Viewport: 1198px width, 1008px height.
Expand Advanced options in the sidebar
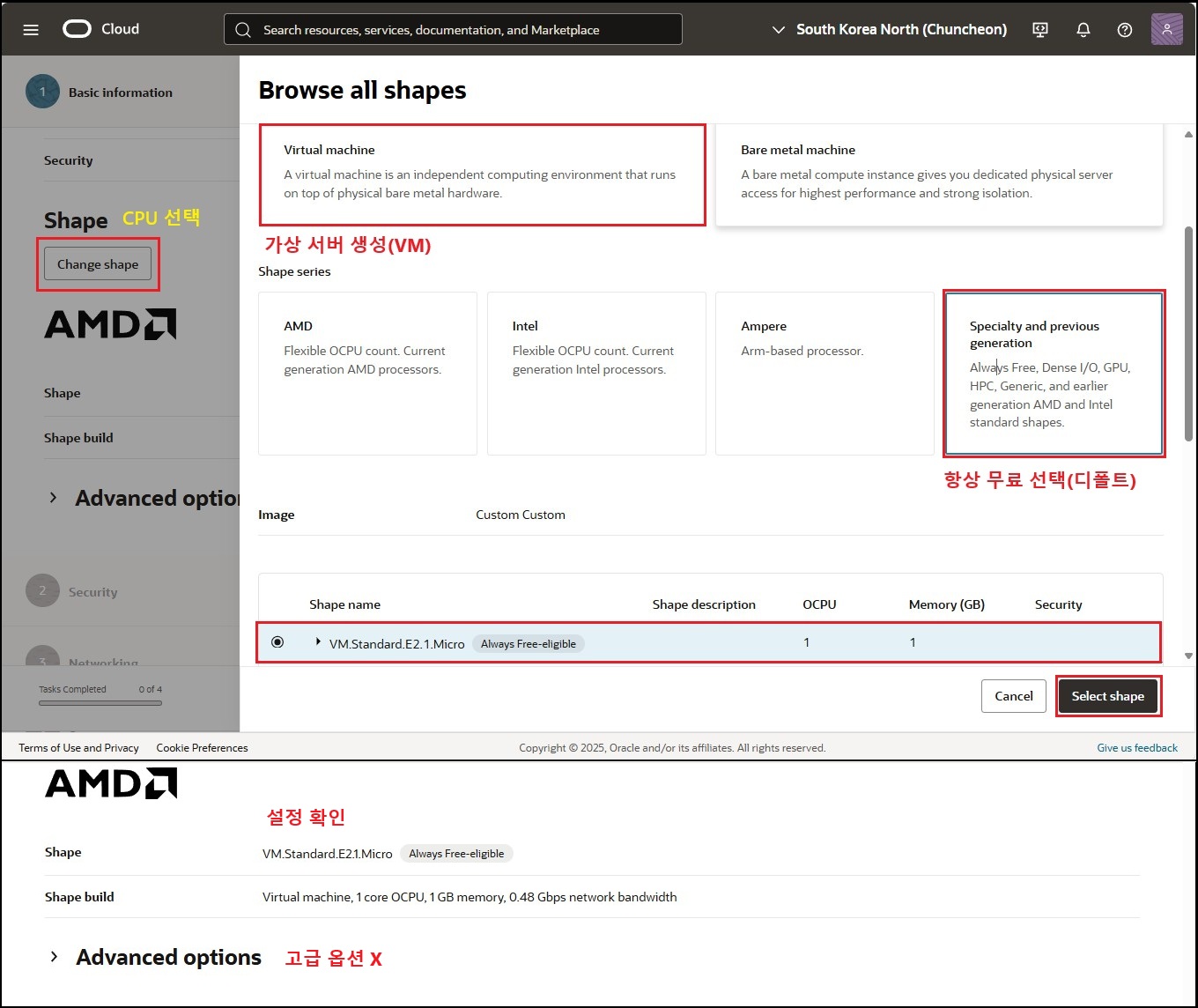[x=54, y=498]
